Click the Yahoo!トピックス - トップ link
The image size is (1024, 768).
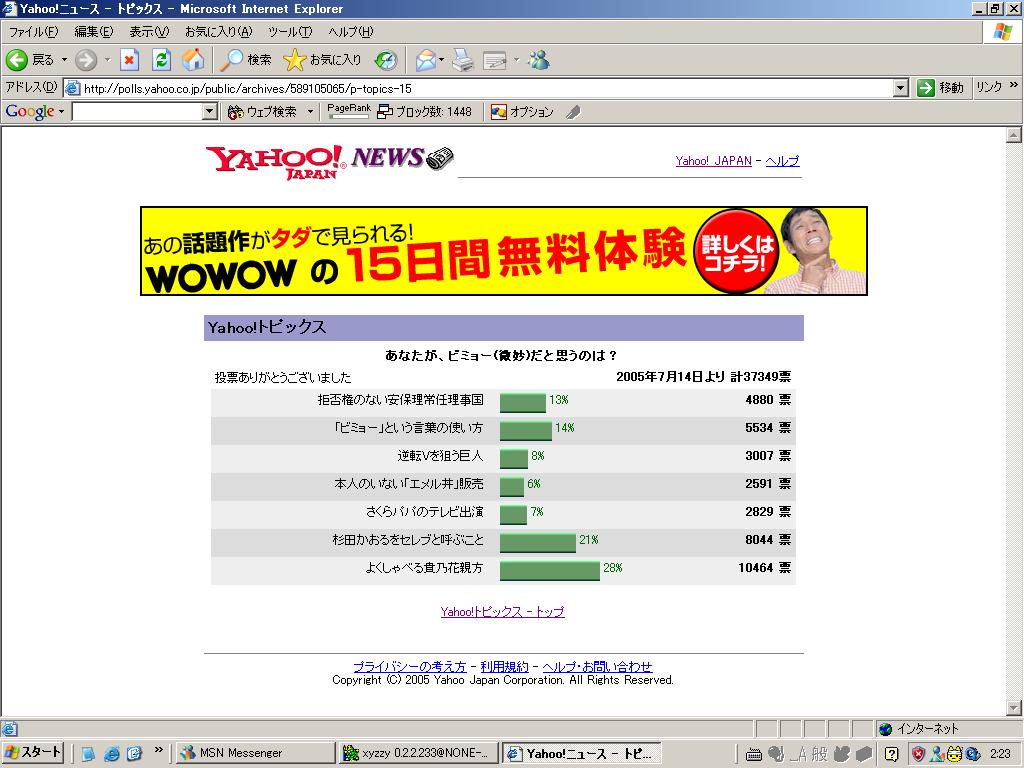click(x=502, y=612)
